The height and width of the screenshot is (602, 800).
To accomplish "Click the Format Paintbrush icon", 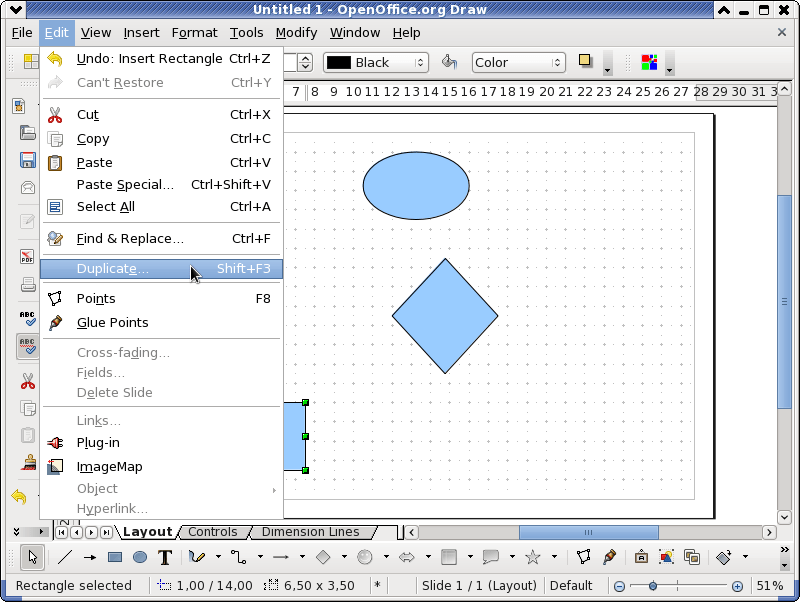I will pyautogui.click(x=28, y=462).
